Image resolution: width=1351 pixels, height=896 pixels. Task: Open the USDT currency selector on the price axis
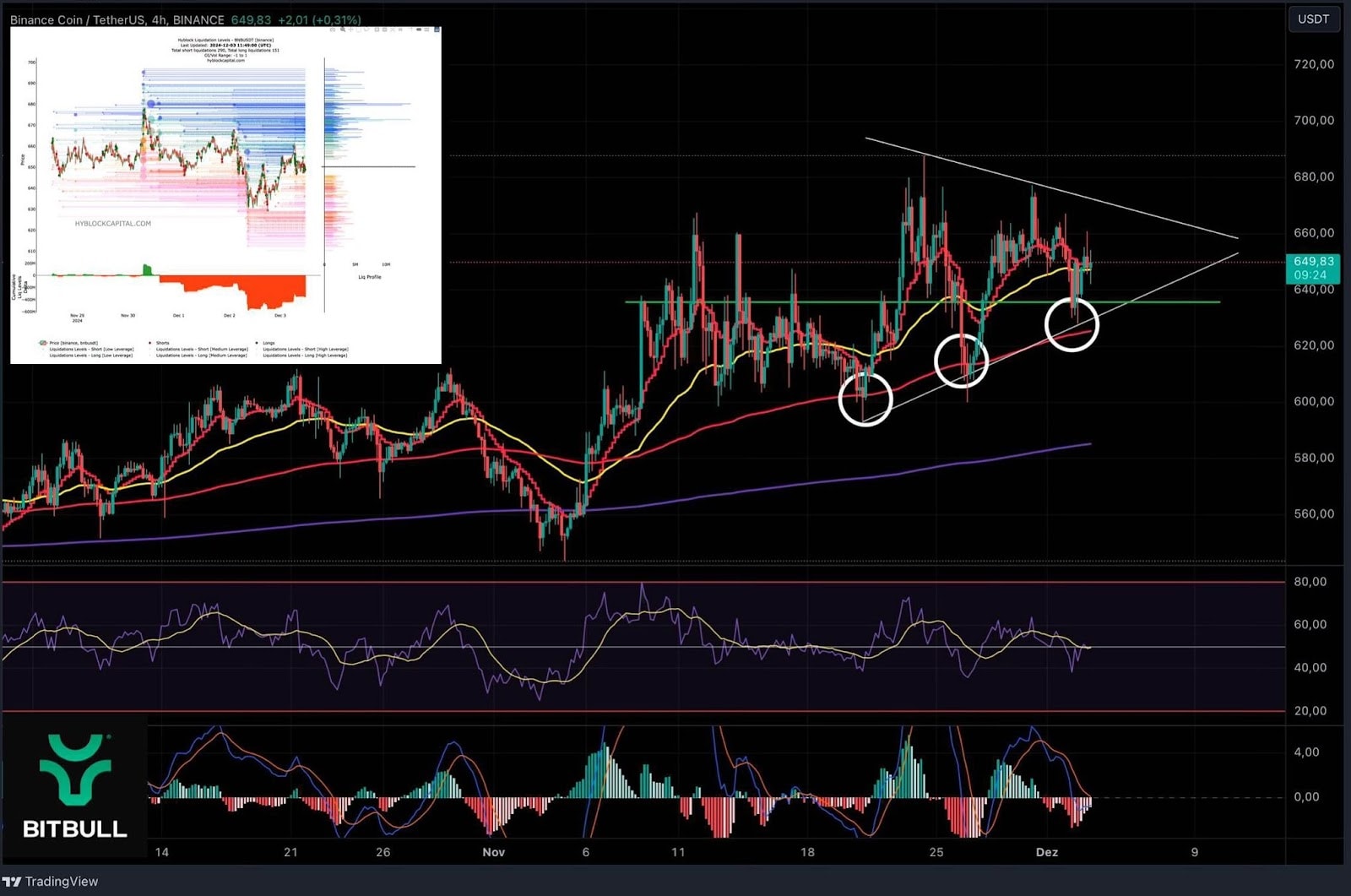(x=1313, y=19)
